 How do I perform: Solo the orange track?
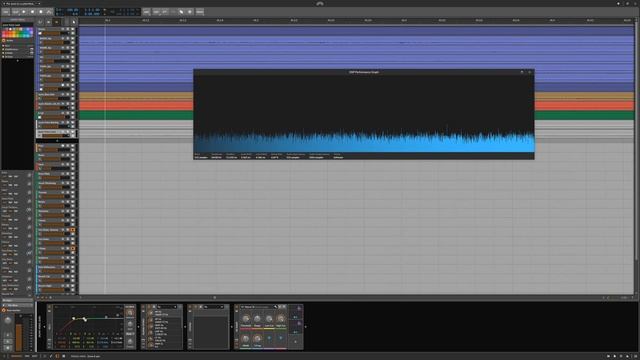coord(68,94)
